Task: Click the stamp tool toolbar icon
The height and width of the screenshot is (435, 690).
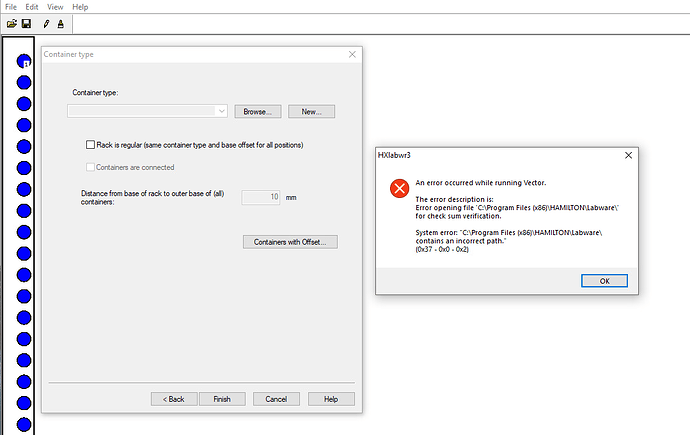Action: point(60,23)
